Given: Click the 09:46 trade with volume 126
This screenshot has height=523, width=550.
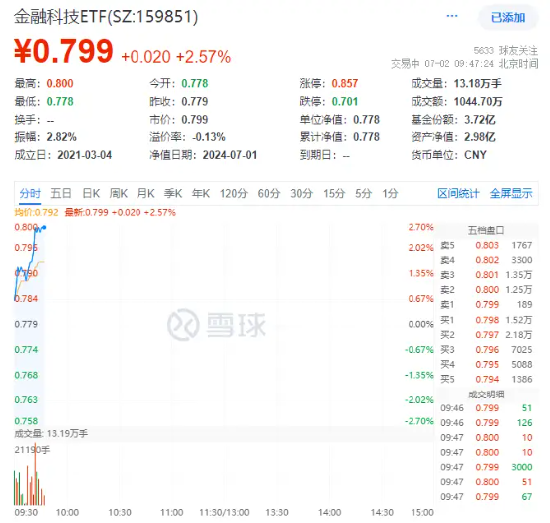Looking at the screenshot, I should pos(486,423).
